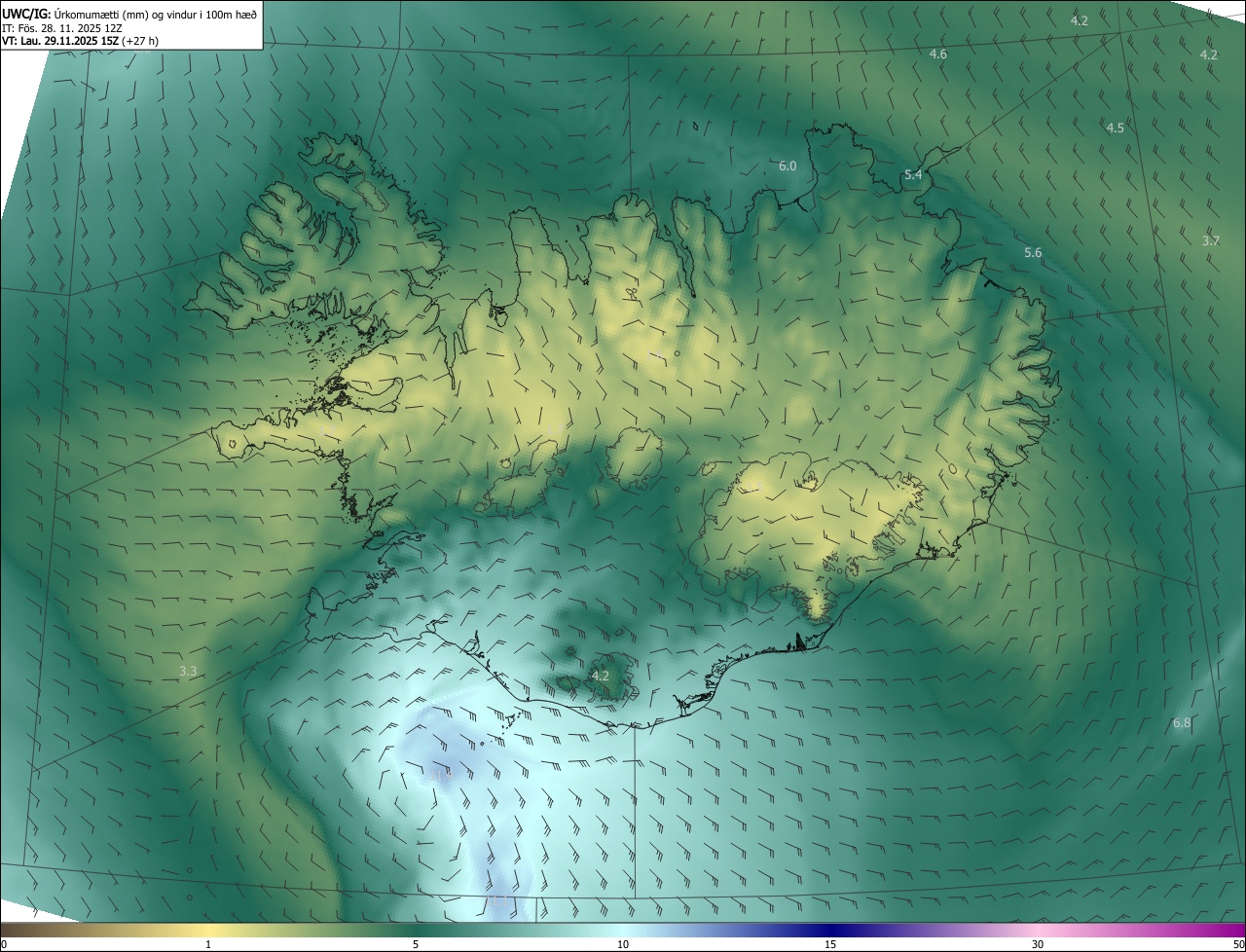Click the title 'UWC/IG: Úrkomumætti (mm) og vindur'
This screenshot has height=952, width=1246.
click(130, 14)
